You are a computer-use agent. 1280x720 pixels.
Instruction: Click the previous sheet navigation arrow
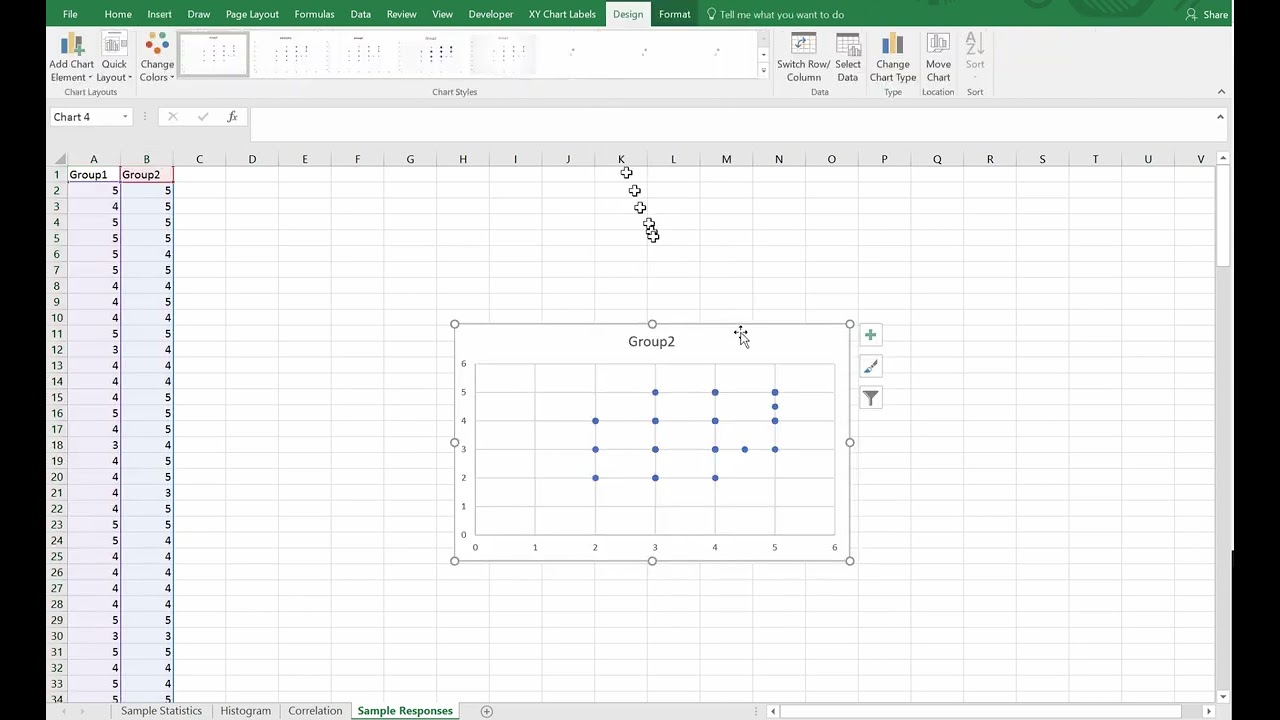coord(65,711)
